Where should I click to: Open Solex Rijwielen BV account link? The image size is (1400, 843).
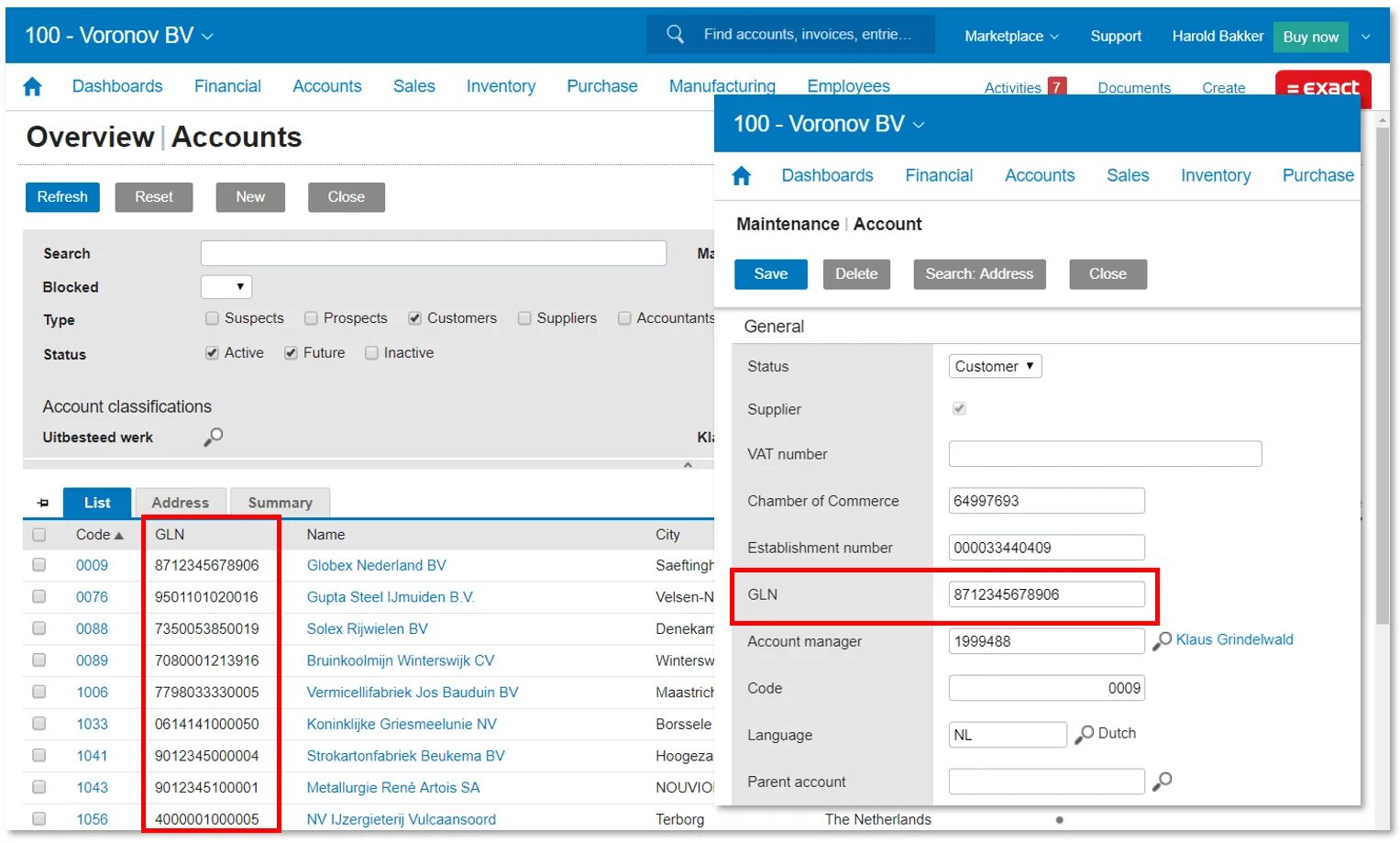367,629
